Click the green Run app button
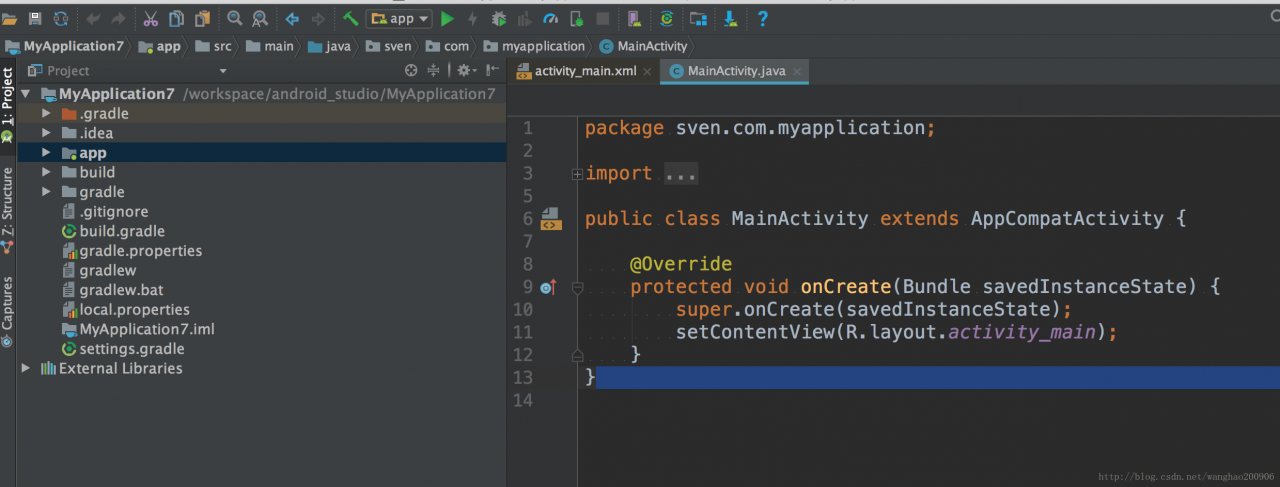1280x487 pixels. [447, 18]
